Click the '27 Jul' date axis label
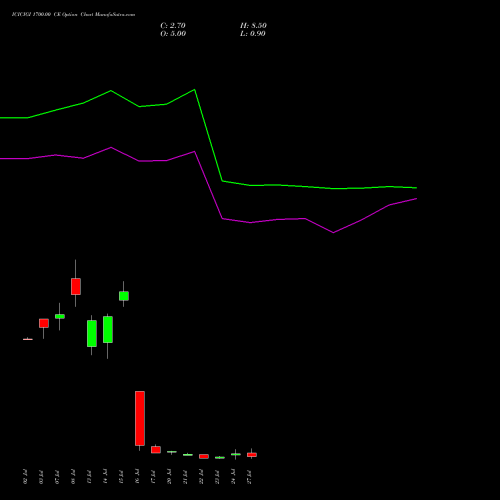Screen dimensions: 500x500 click(249, 477)
